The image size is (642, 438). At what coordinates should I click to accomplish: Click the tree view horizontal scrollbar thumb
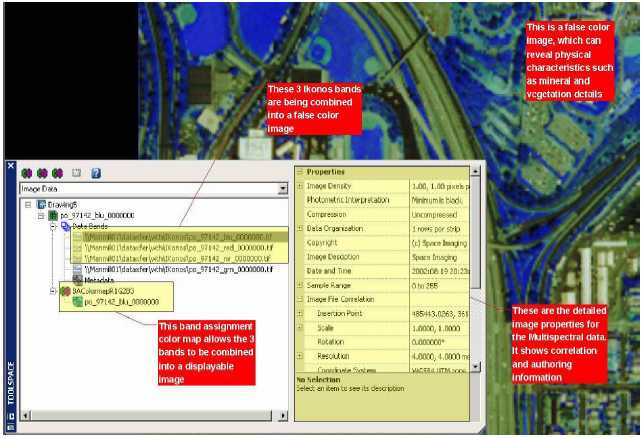click(x=151, y=416)
